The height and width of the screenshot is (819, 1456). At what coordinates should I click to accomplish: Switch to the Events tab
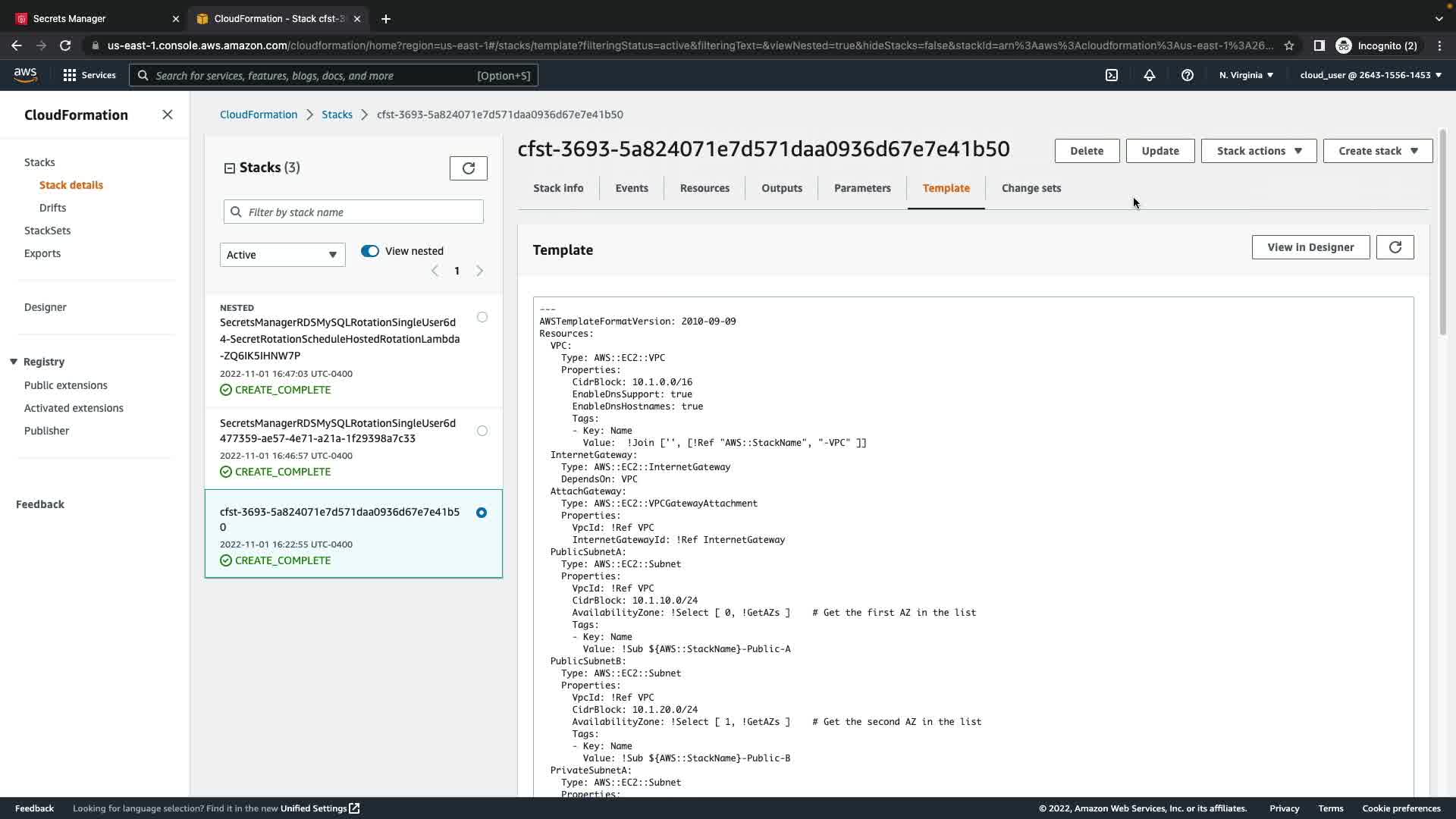tap(631, 188)
